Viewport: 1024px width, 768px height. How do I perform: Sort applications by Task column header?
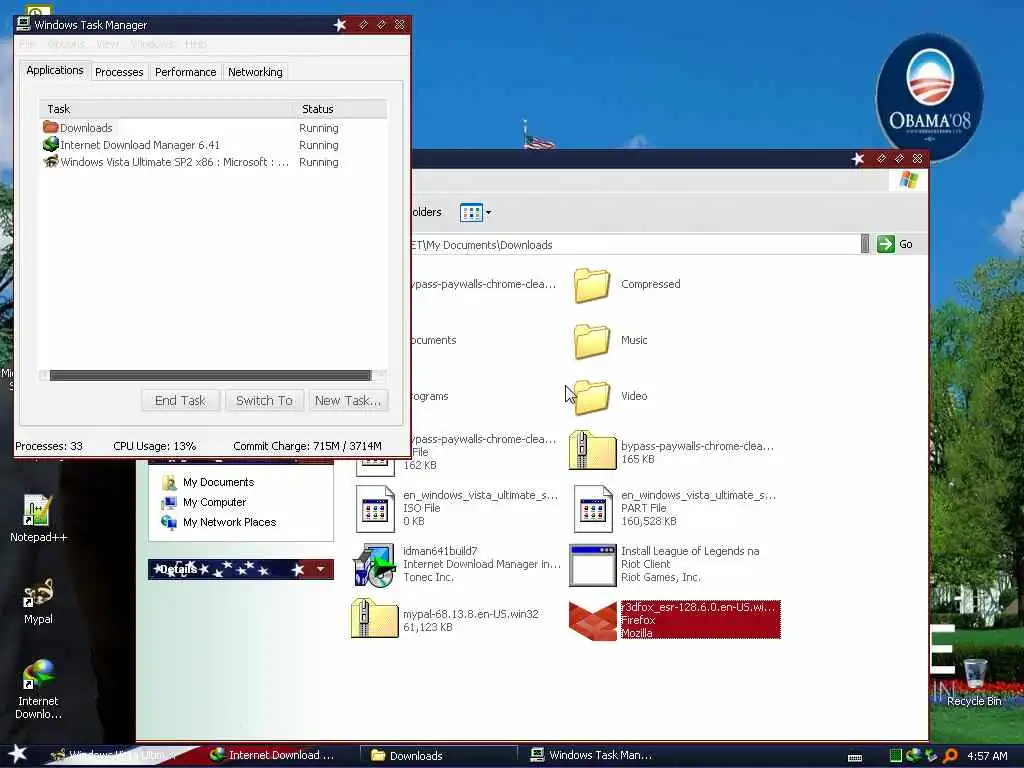pos(167,109)
